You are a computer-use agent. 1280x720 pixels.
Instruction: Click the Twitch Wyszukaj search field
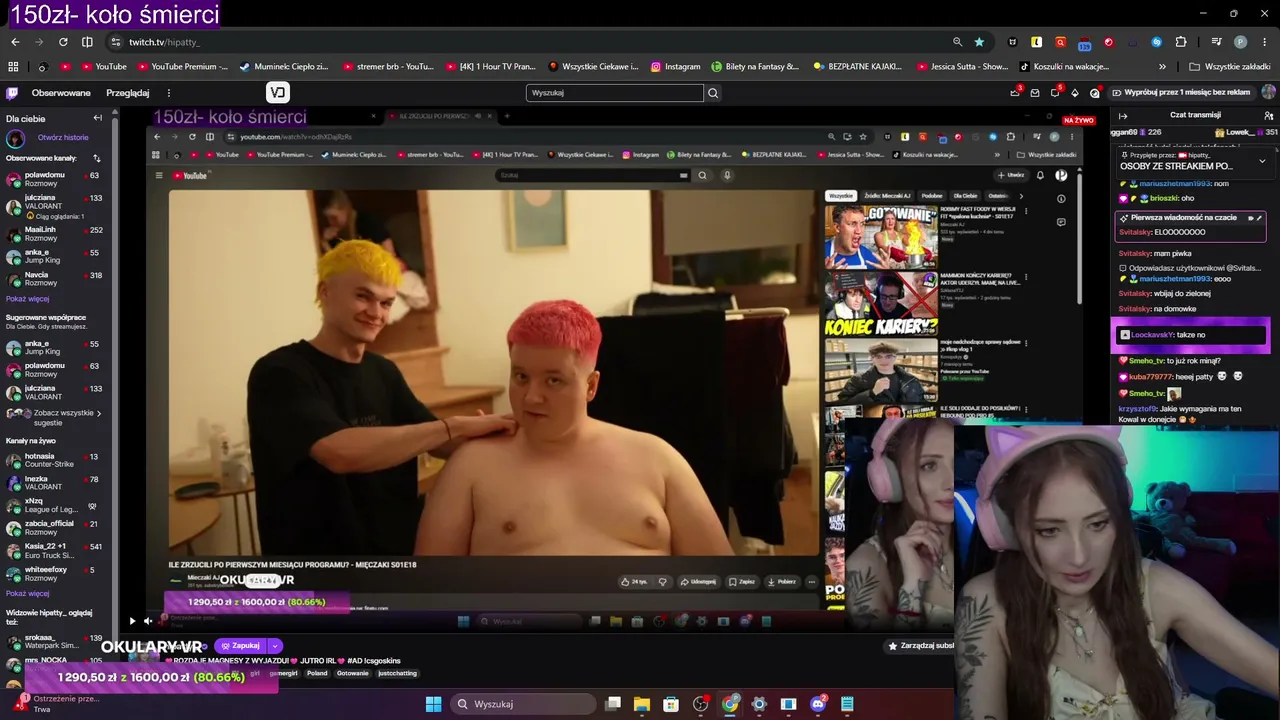(615, 93)
